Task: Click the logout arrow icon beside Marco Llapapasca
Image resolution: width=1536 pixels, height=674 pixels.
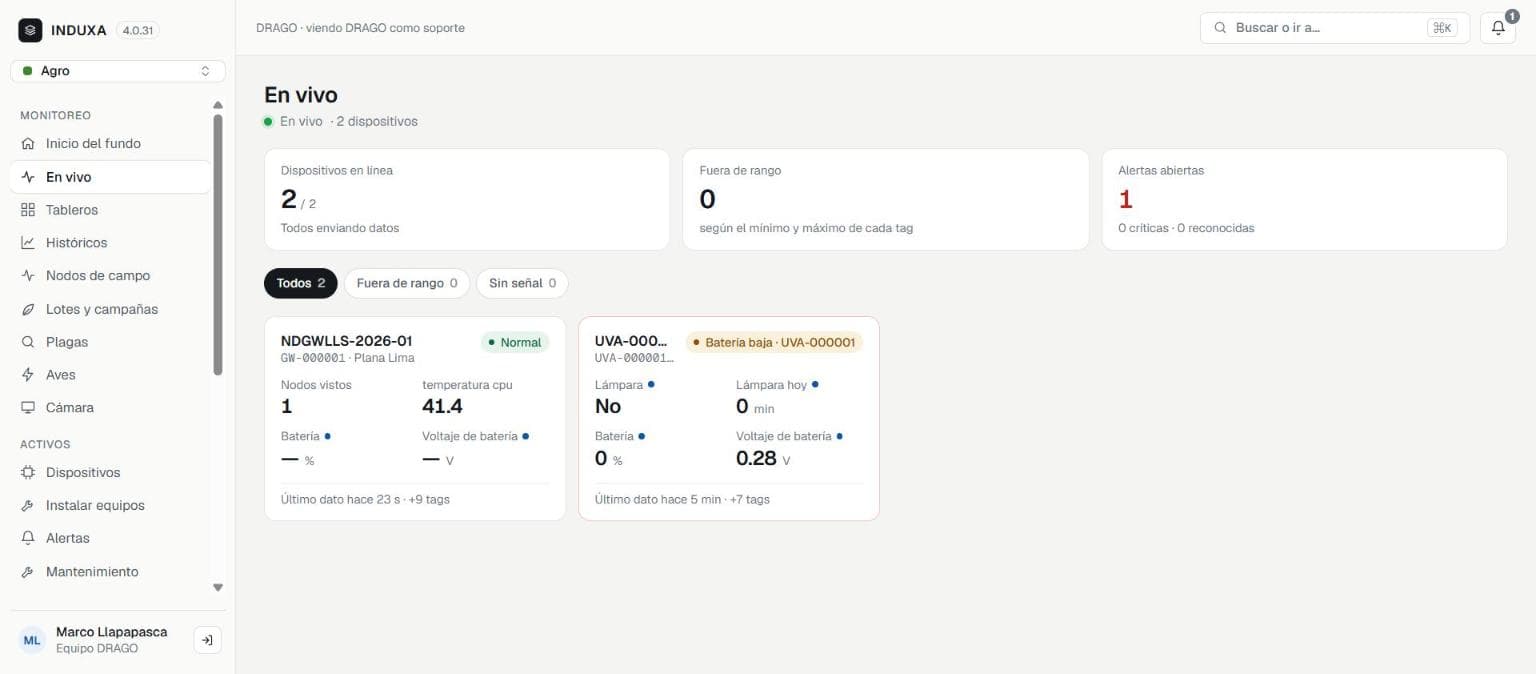Action: [207, 640]
